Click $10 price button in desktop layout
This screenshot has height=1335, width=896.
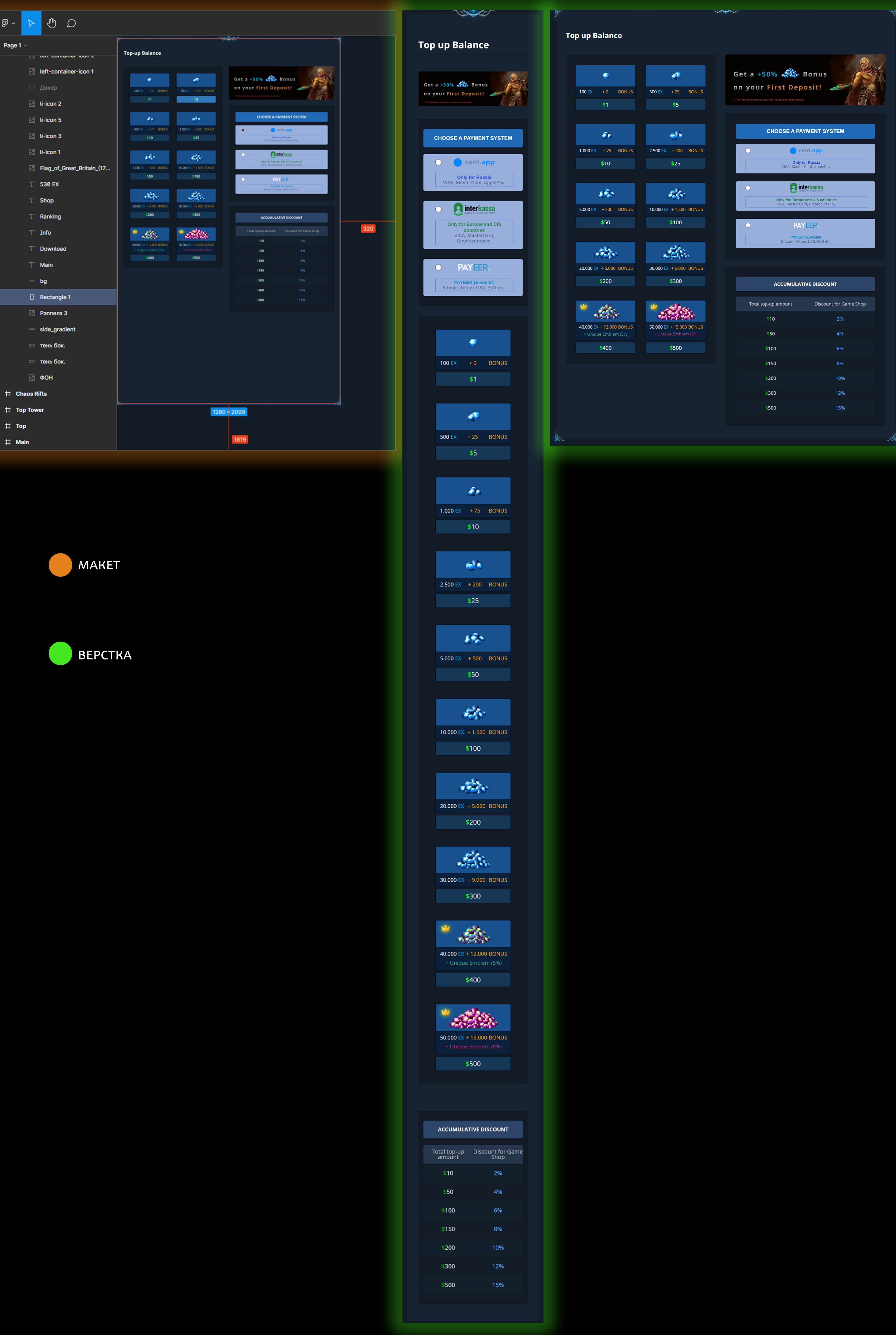[605, 163]
